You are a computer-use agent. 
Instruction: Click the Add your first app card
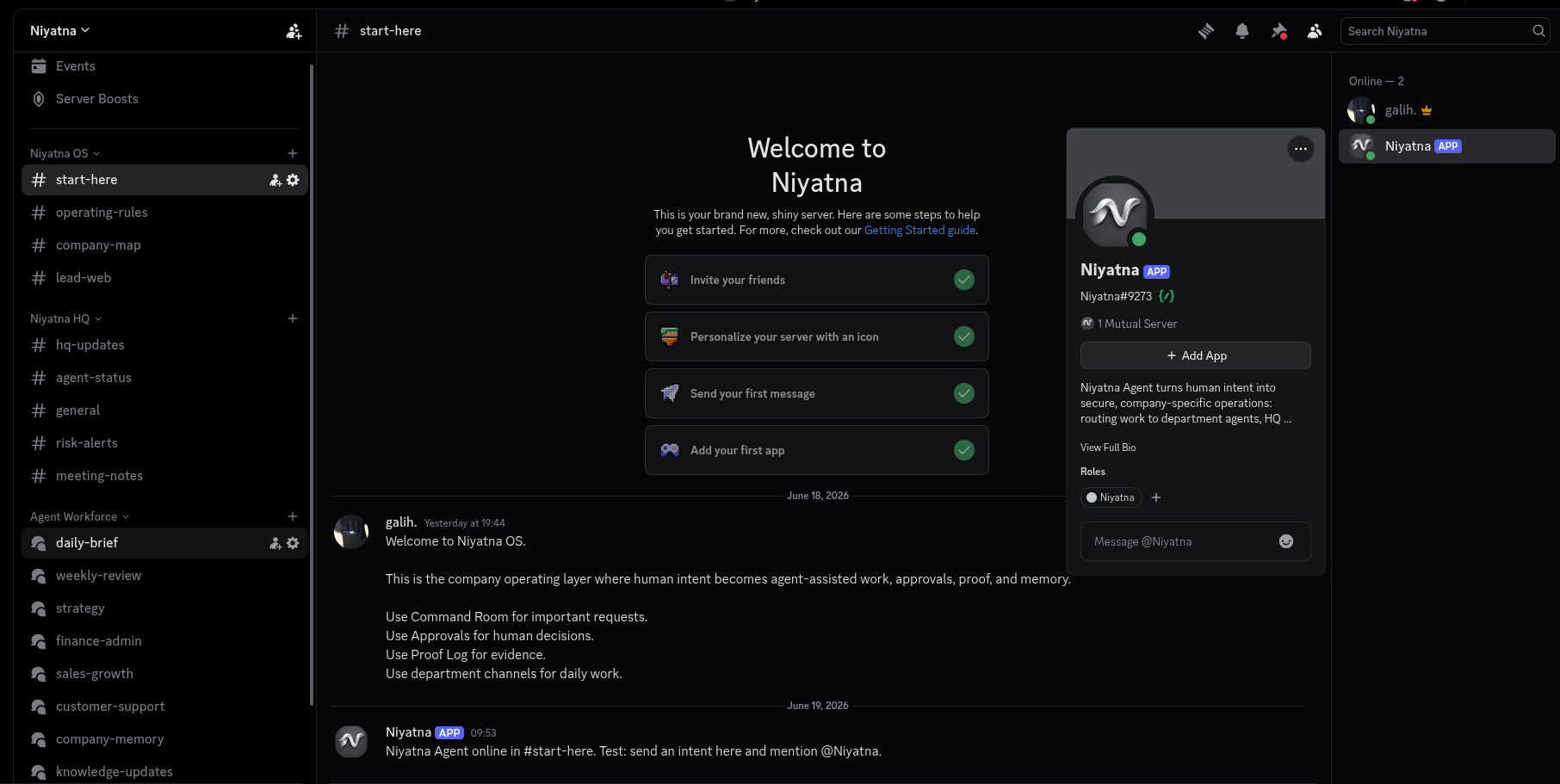pyautogui.click(x=817, y=450)
